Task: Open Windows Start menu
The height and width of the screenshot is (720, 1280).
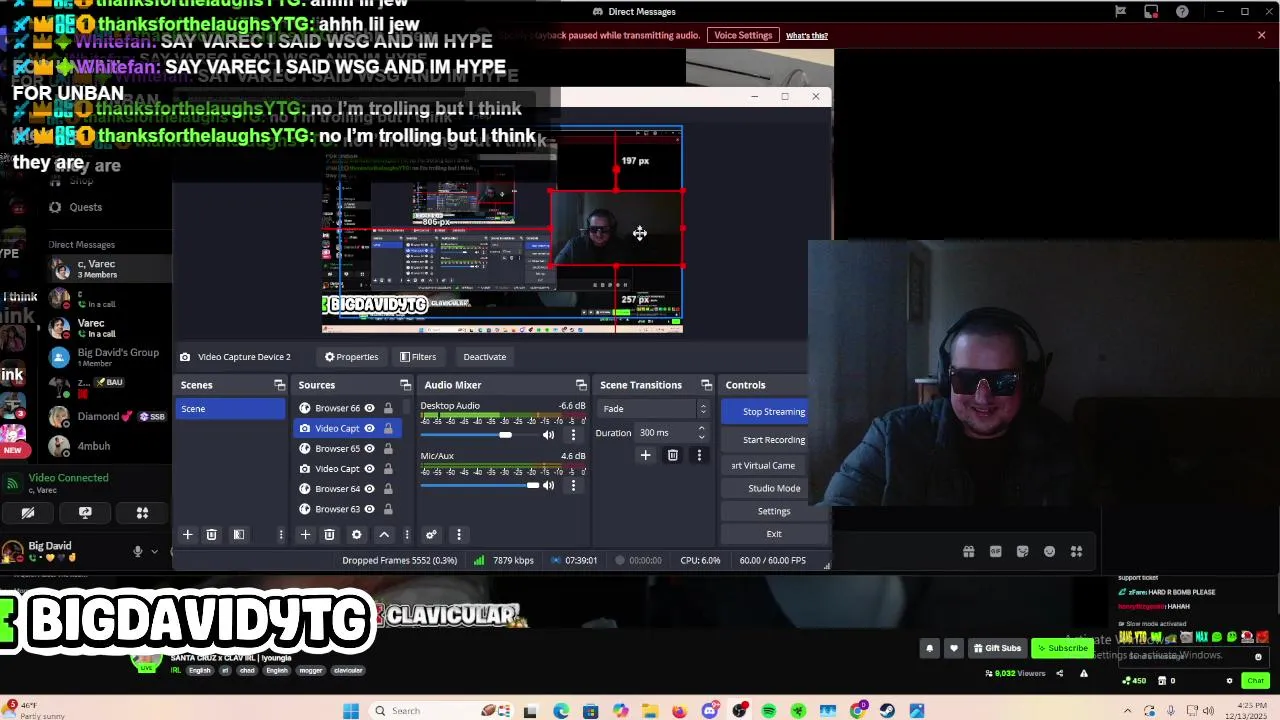Action: [351, 711]
